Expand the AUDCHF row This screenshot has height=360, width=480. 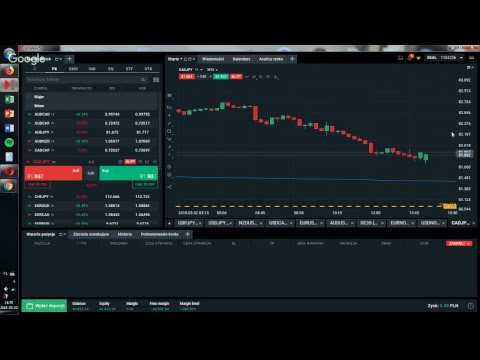[29, 123]
